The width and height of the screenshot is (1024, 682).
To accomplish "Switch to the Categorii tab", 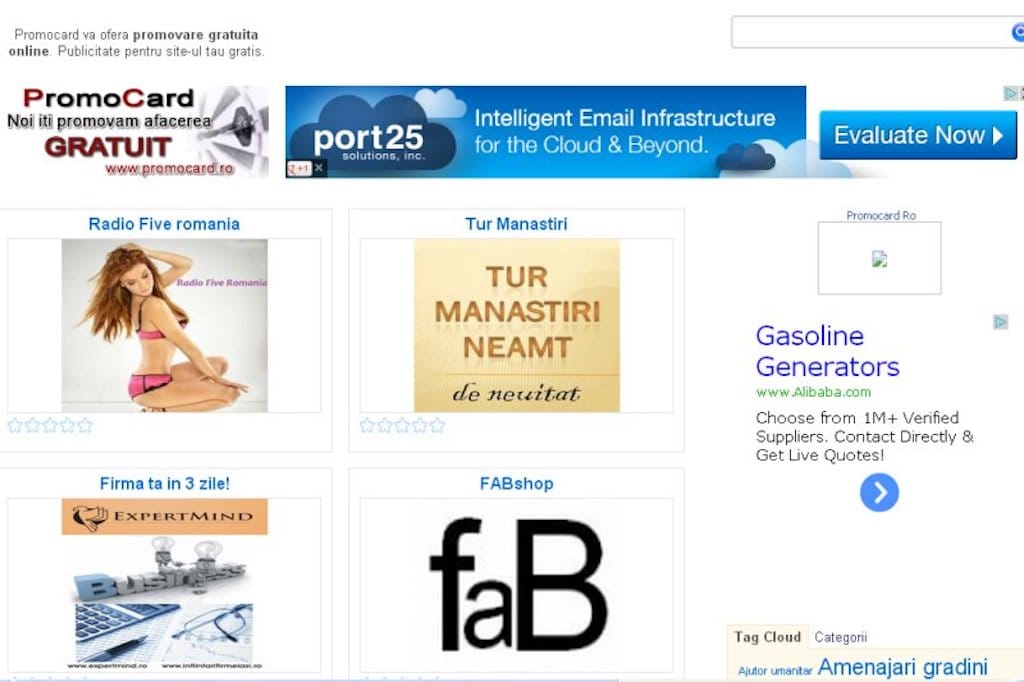I will pyautogui.click(x=840, y=637).
